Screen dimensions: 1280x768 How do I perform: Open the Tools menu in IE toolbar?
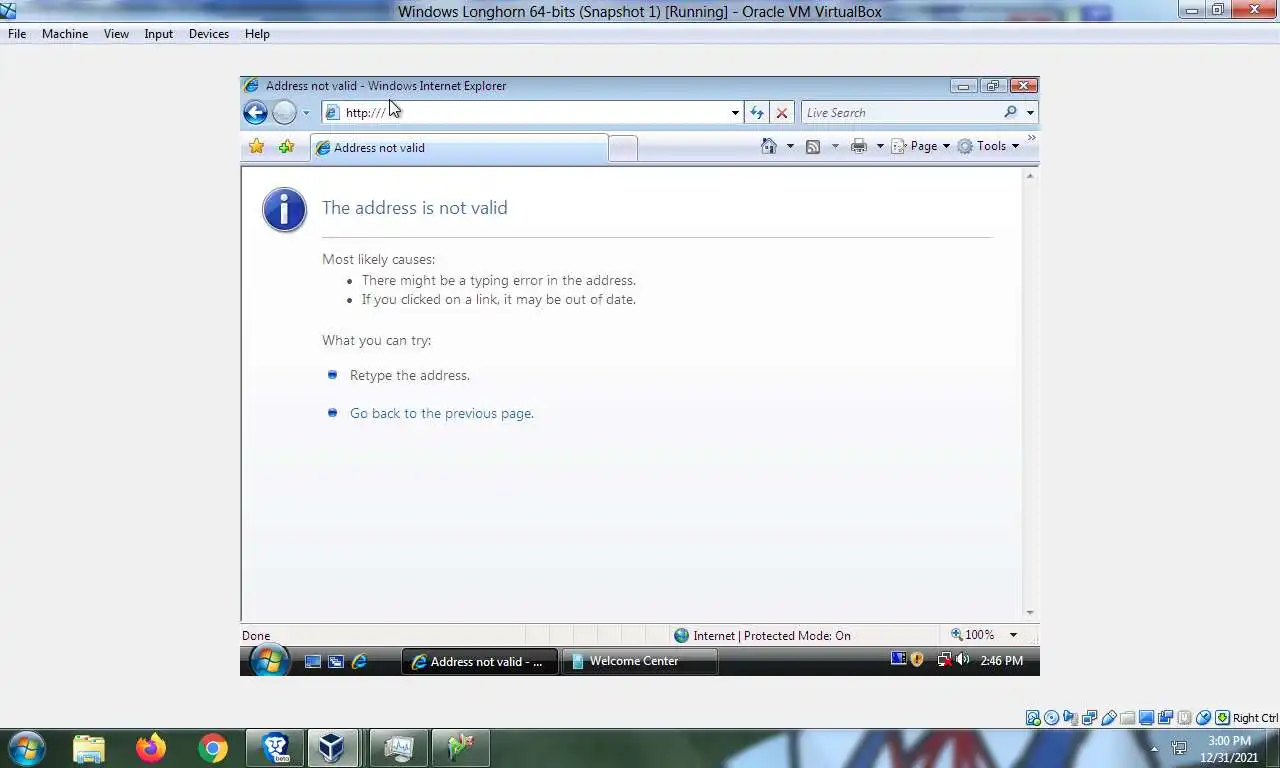pos(988,146)
